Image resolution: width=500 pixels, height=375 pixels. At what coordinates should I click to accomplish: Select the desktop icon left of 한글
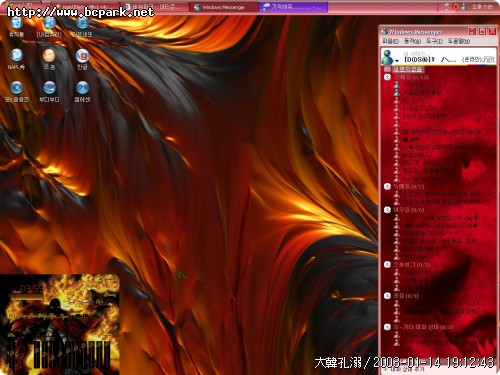(49, 60)
